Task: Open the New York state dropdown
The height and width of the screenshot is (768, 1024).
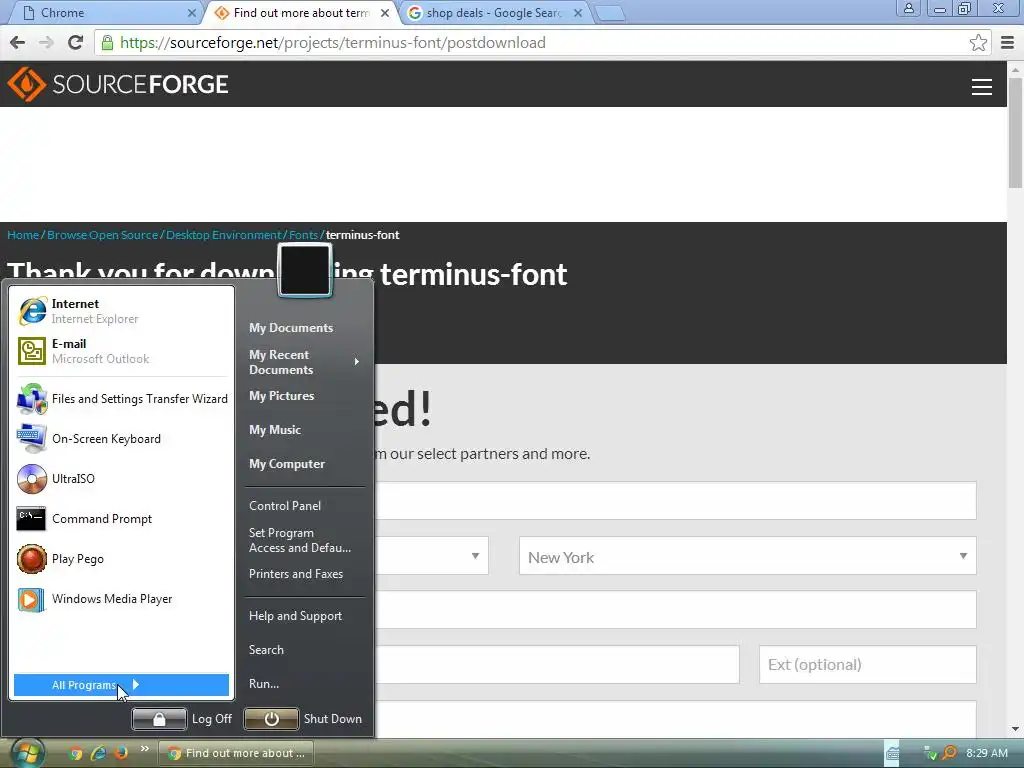Action: coord(748,556)
